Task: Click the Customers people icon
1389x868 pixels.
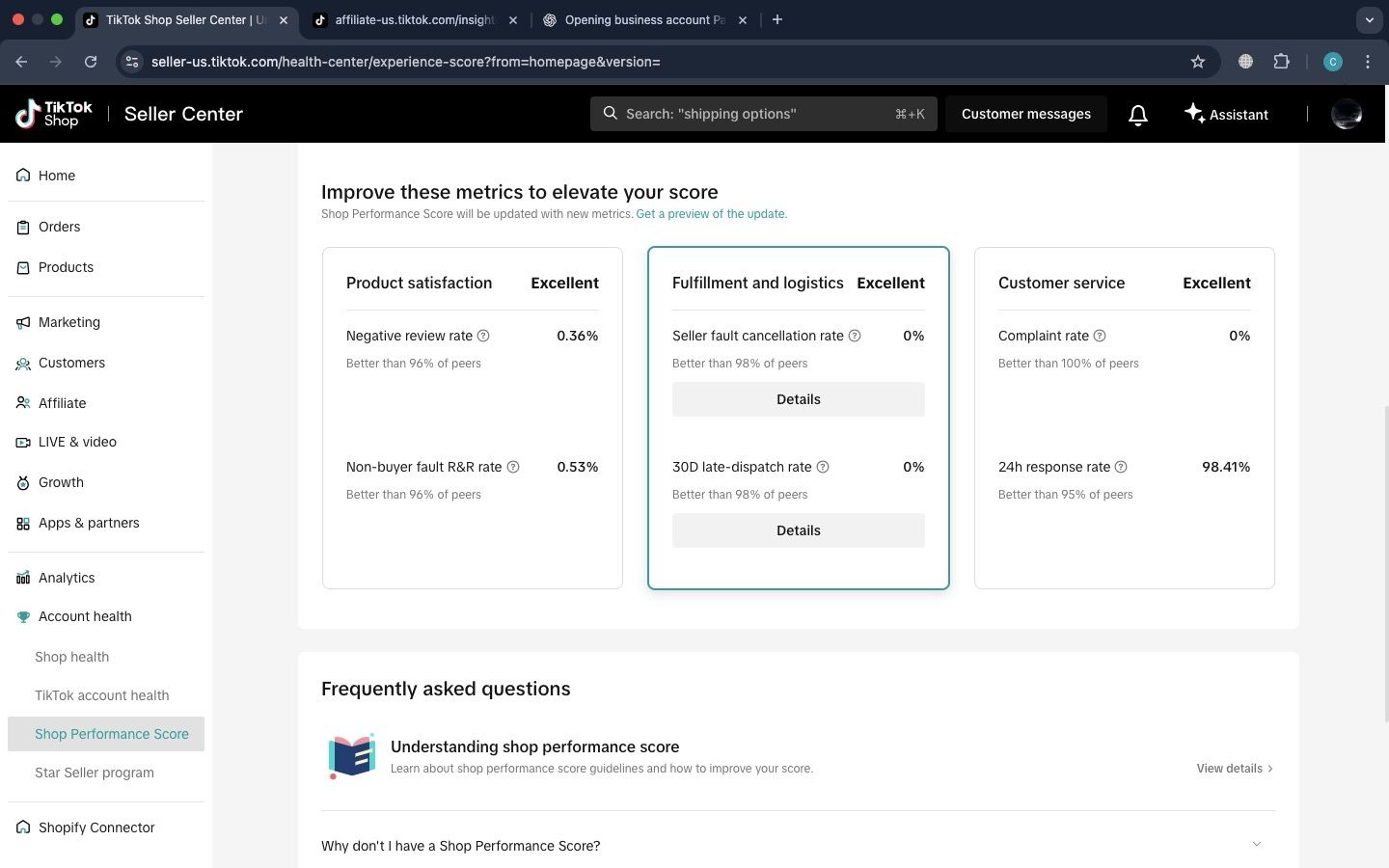Action: [x=23, y=363]
